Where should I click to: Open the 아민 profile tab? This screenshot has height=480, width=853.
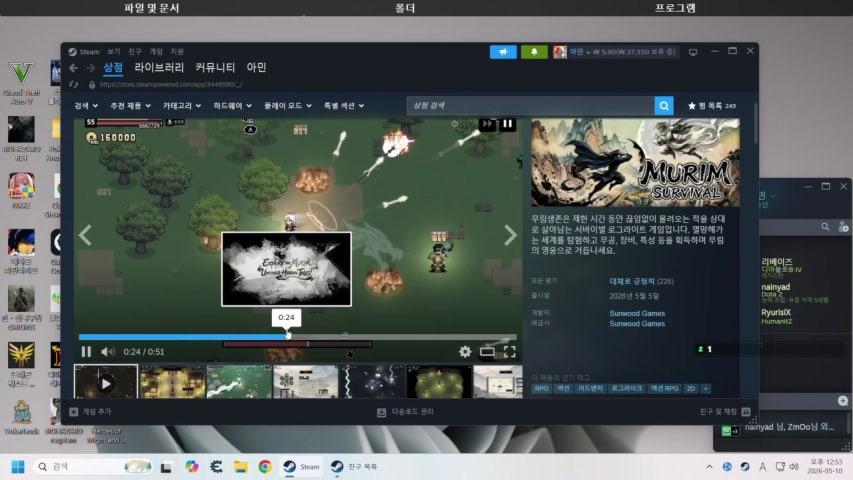256,68
